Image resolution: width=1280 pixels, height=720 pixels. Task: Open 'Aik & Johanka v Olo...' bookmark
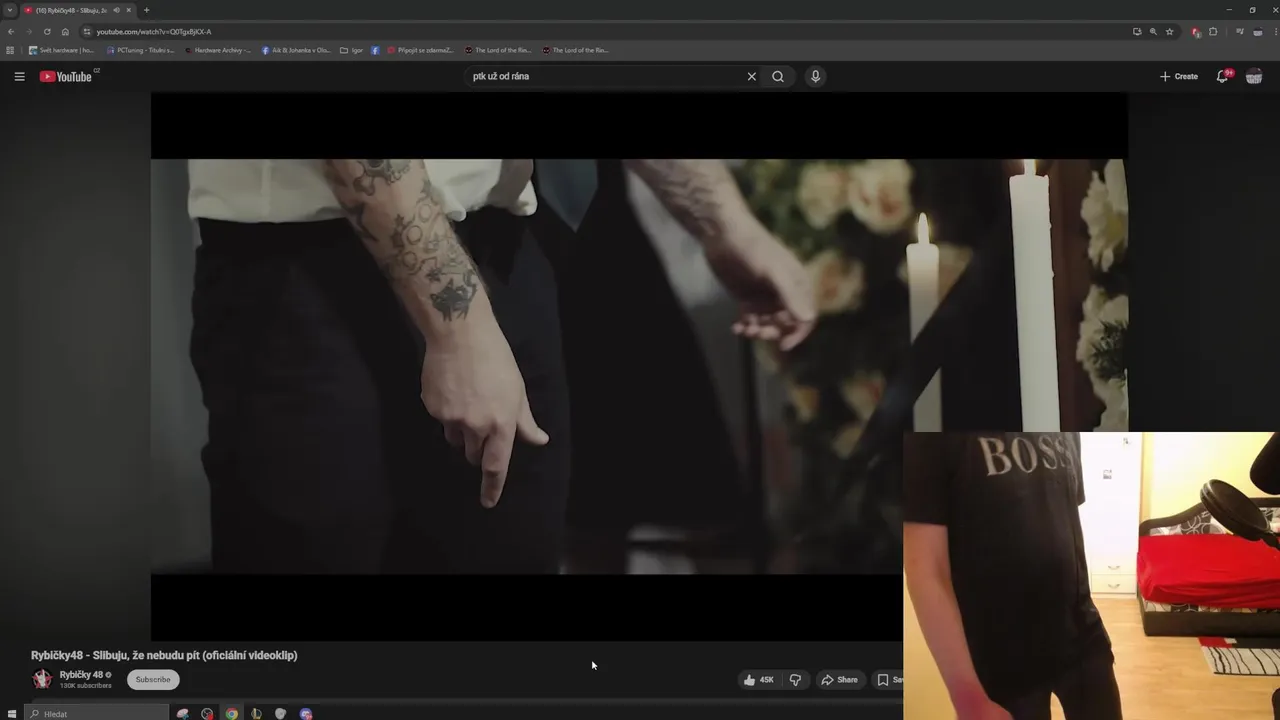[296, 50]
